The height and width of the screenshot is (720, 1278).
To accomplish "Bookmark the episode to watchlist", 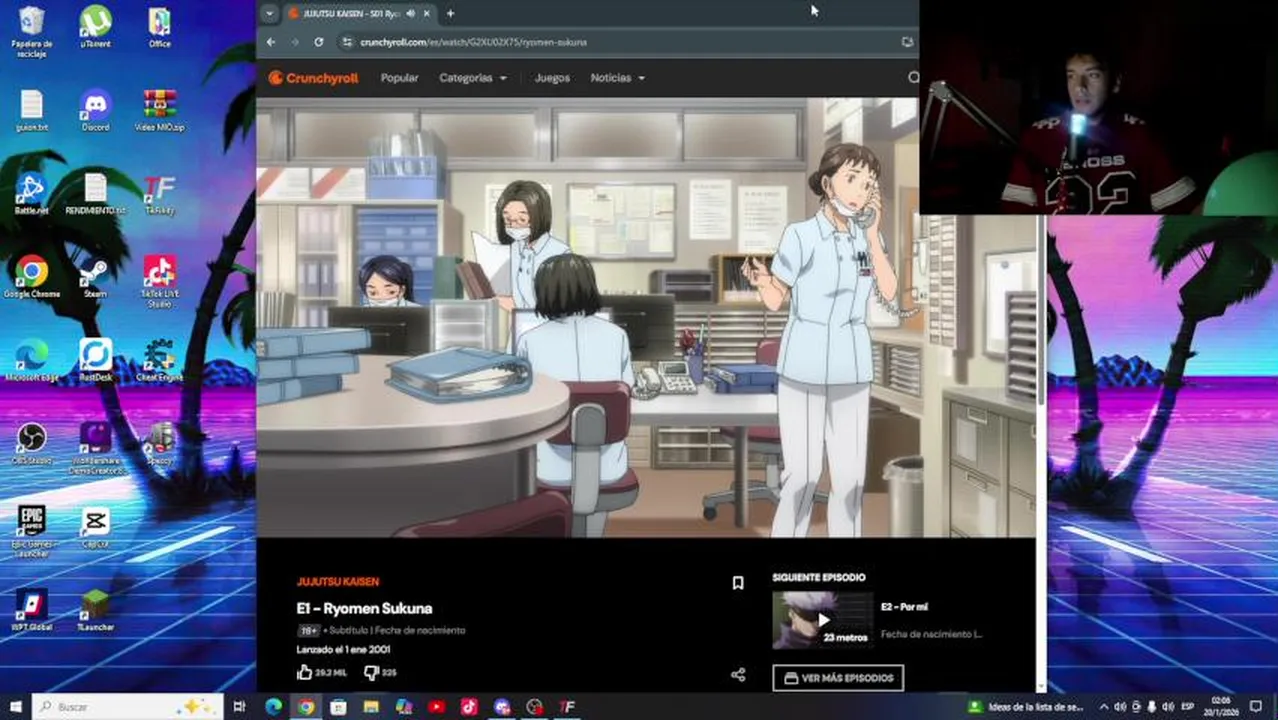I will (x=738, y=583).
